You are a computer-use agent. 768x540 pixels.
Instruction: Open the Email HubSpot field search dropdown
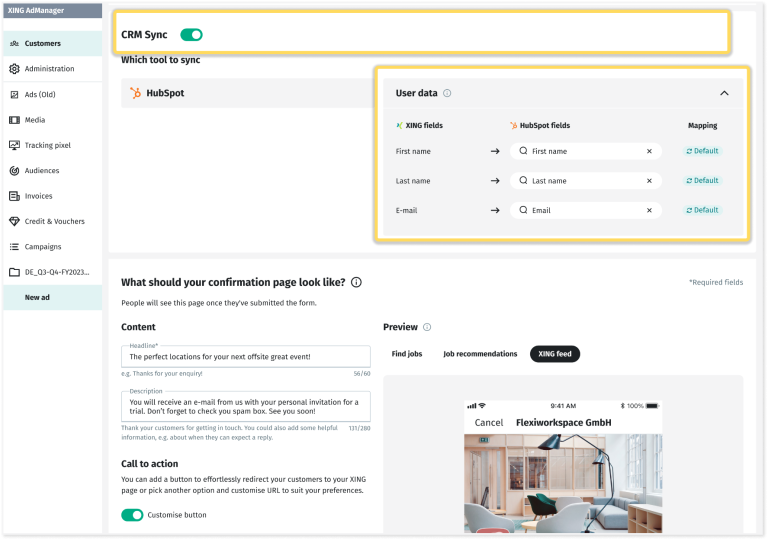pyautogui.click(x=580, y=211)
